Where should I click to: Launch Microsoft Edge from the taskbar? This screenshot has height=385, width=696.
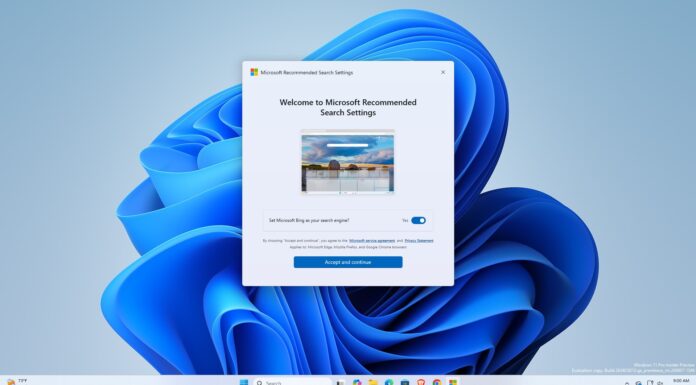pos(389,382)
